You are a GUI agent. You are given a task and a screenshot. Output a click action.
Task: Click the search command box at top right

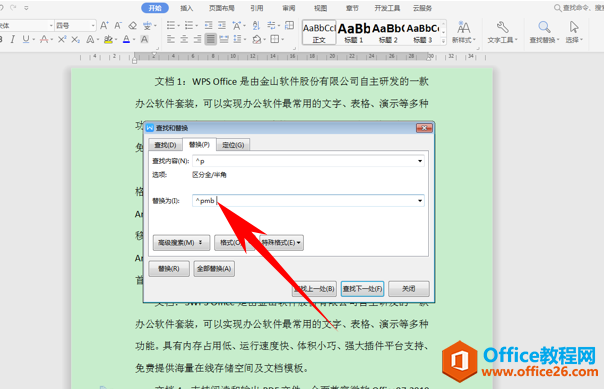point(579,8)
